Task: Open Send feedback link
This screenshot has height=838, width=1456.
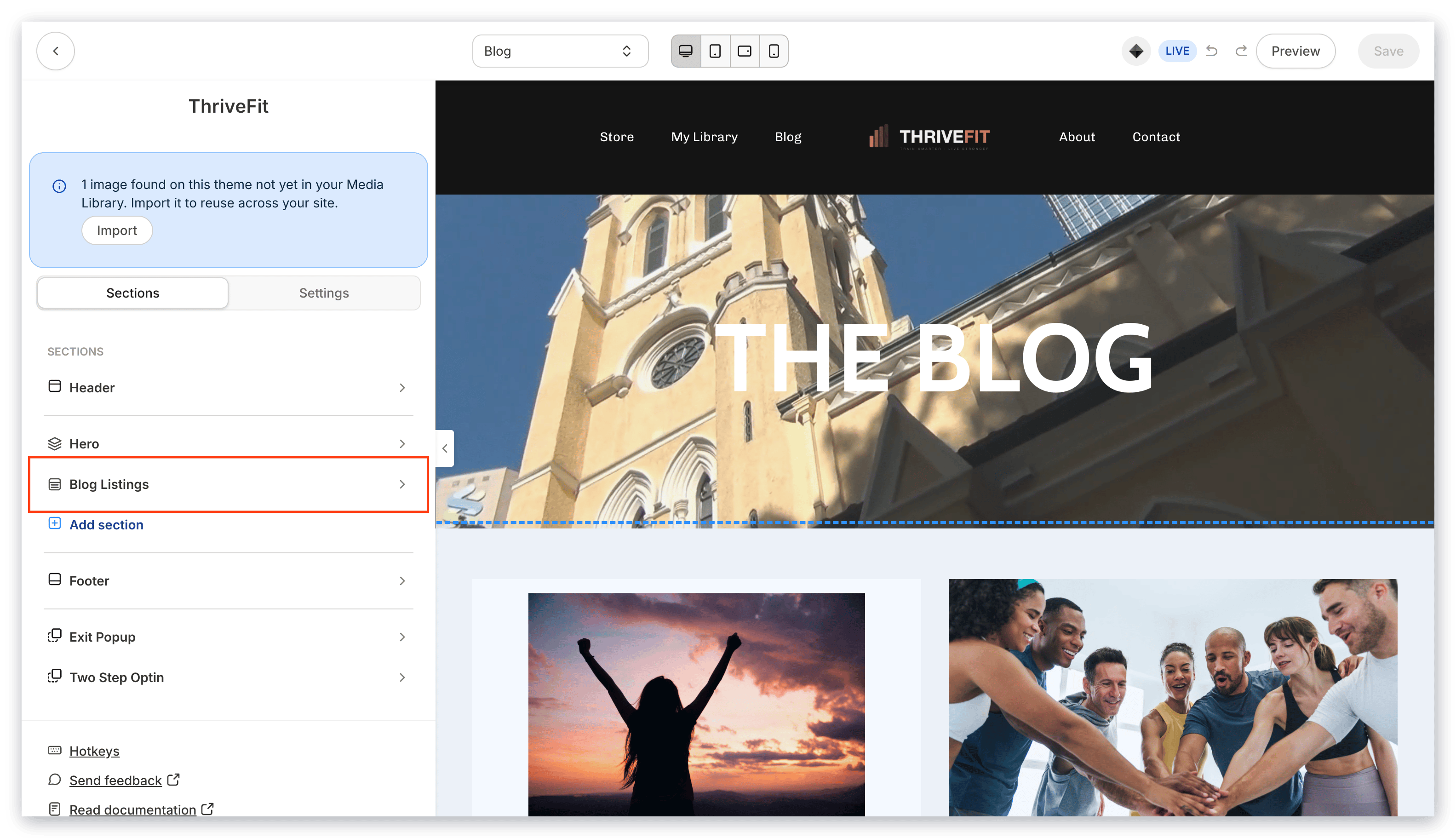Action: click(x=116, y=781)
